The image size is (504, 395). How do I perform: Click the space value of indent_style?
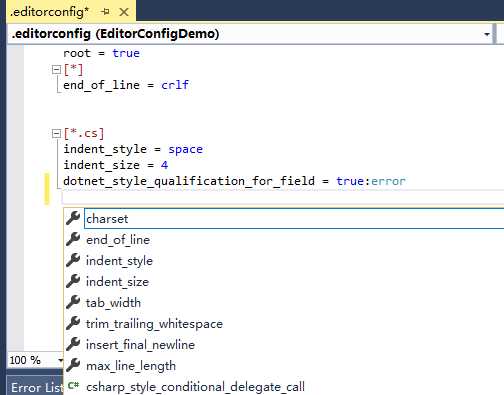185,149
